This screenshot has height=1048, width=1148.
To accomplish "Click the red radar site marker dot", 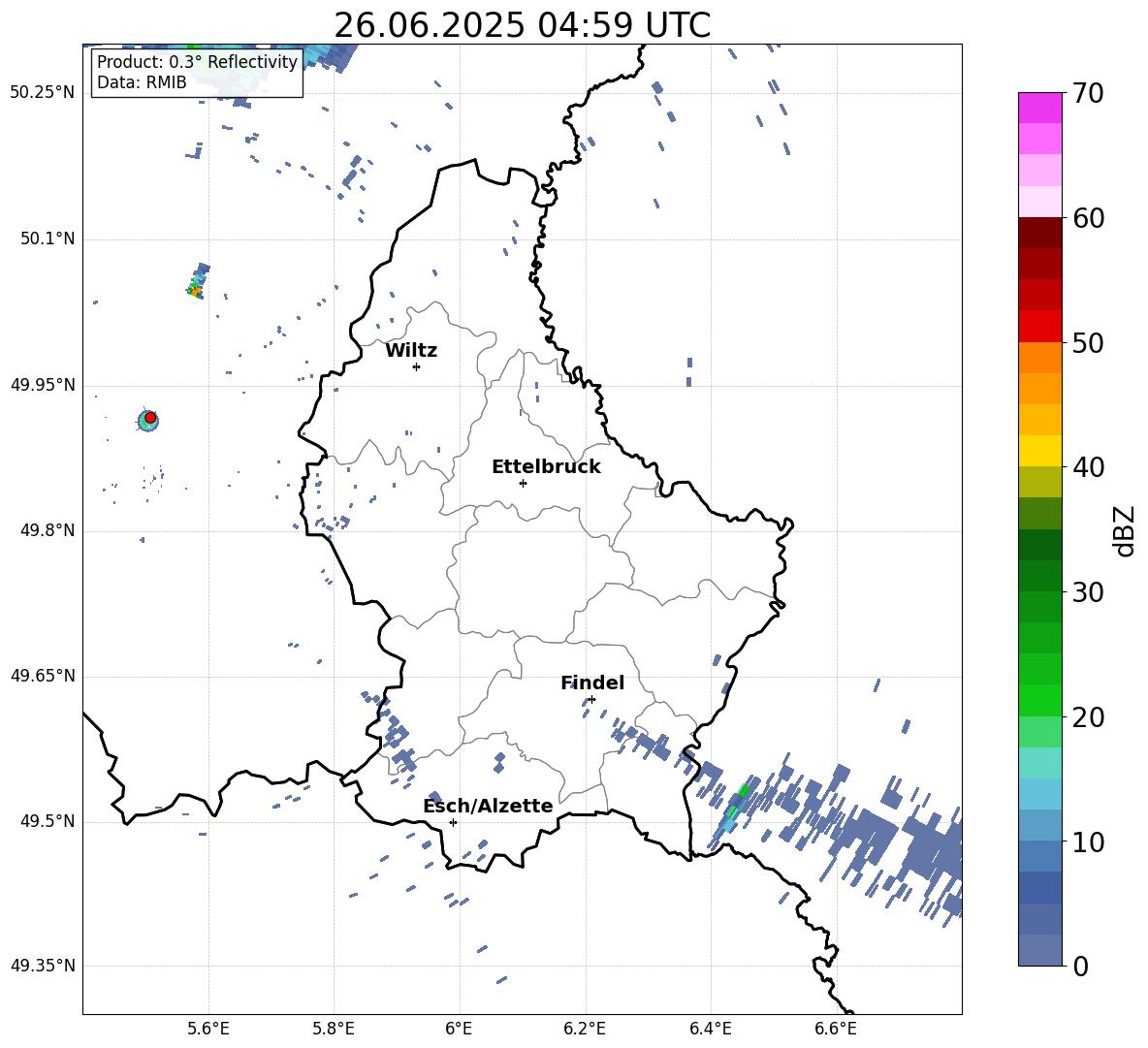I will click(x=150, y=418).
